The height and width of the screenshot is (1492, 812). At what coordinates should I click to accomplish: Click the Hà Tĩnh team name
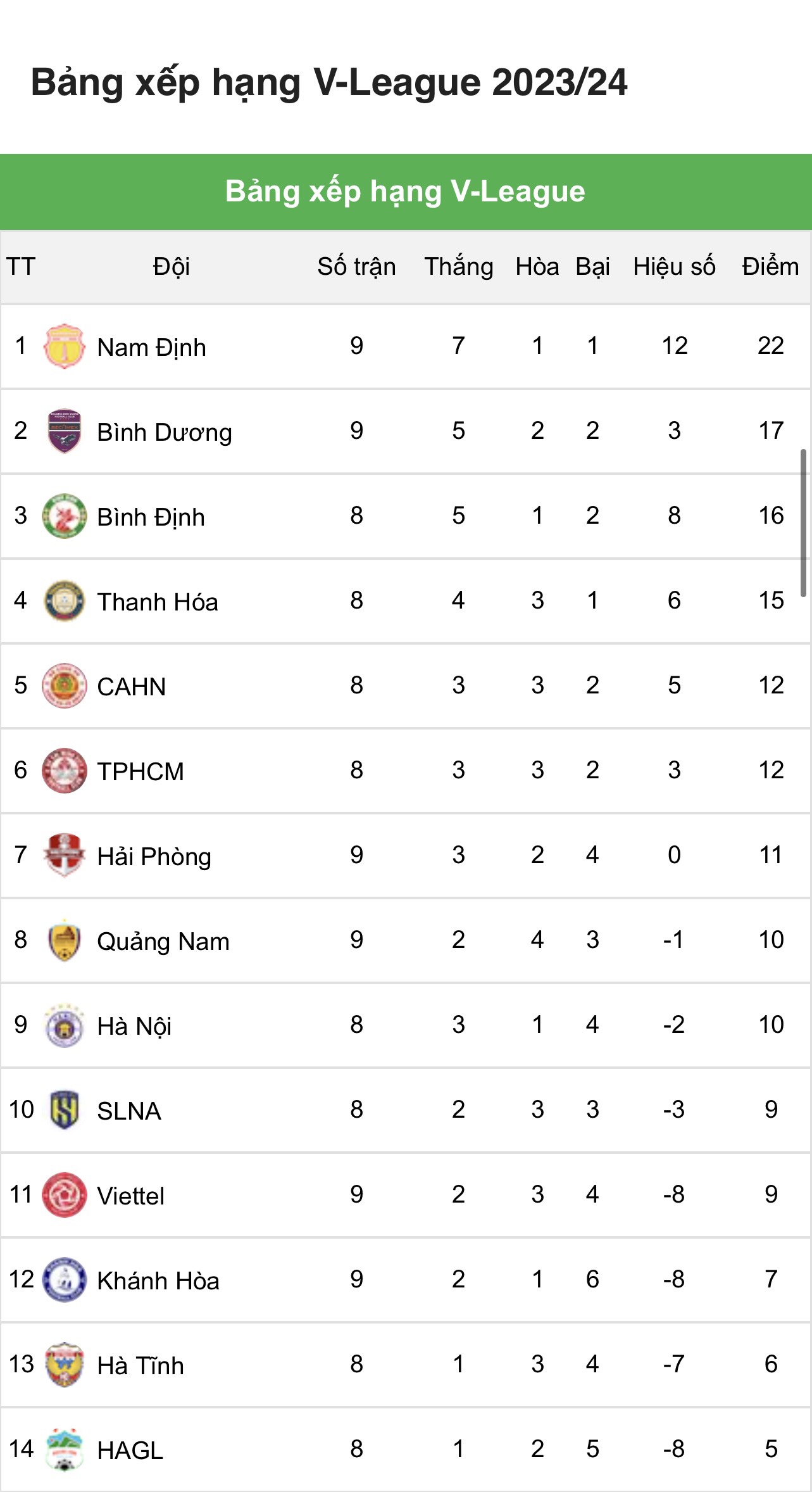[141, 1366]
